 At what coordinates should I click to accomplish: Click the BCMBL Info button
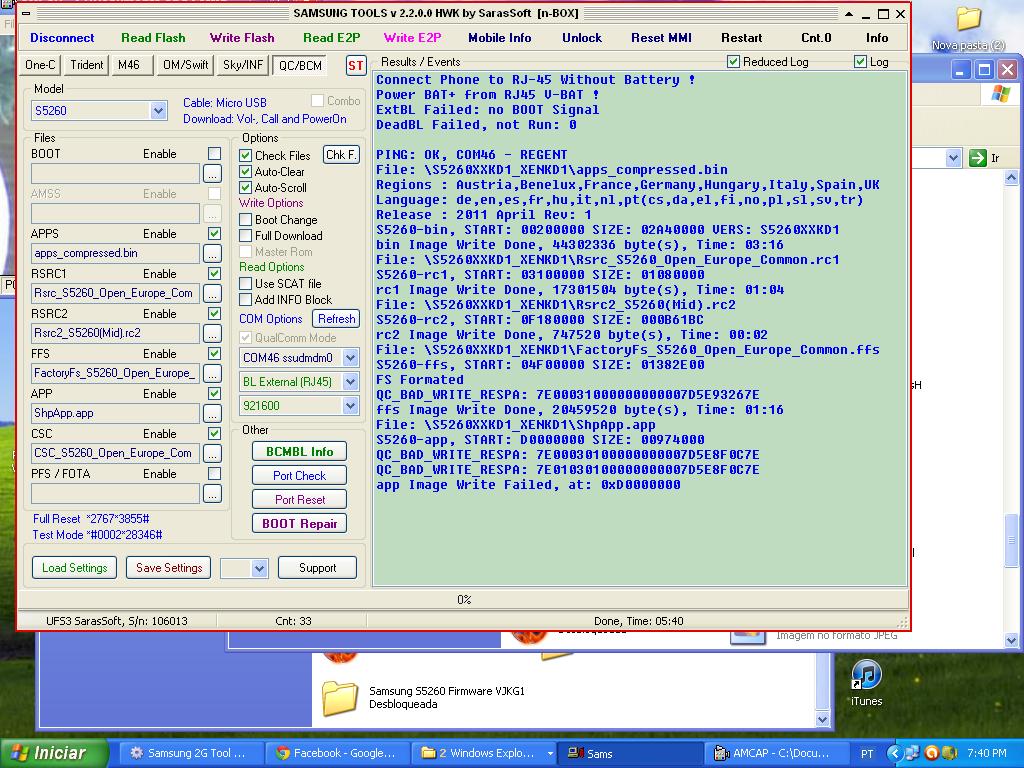(299, 452)
